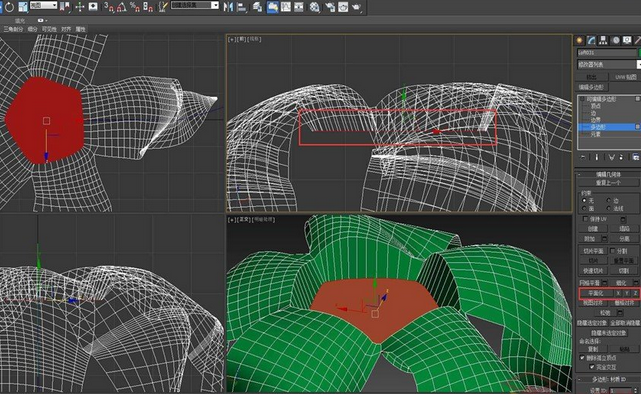Open the Material Editor icon
The width and height of the screenshot is (641, 394).
pos(314,7)
